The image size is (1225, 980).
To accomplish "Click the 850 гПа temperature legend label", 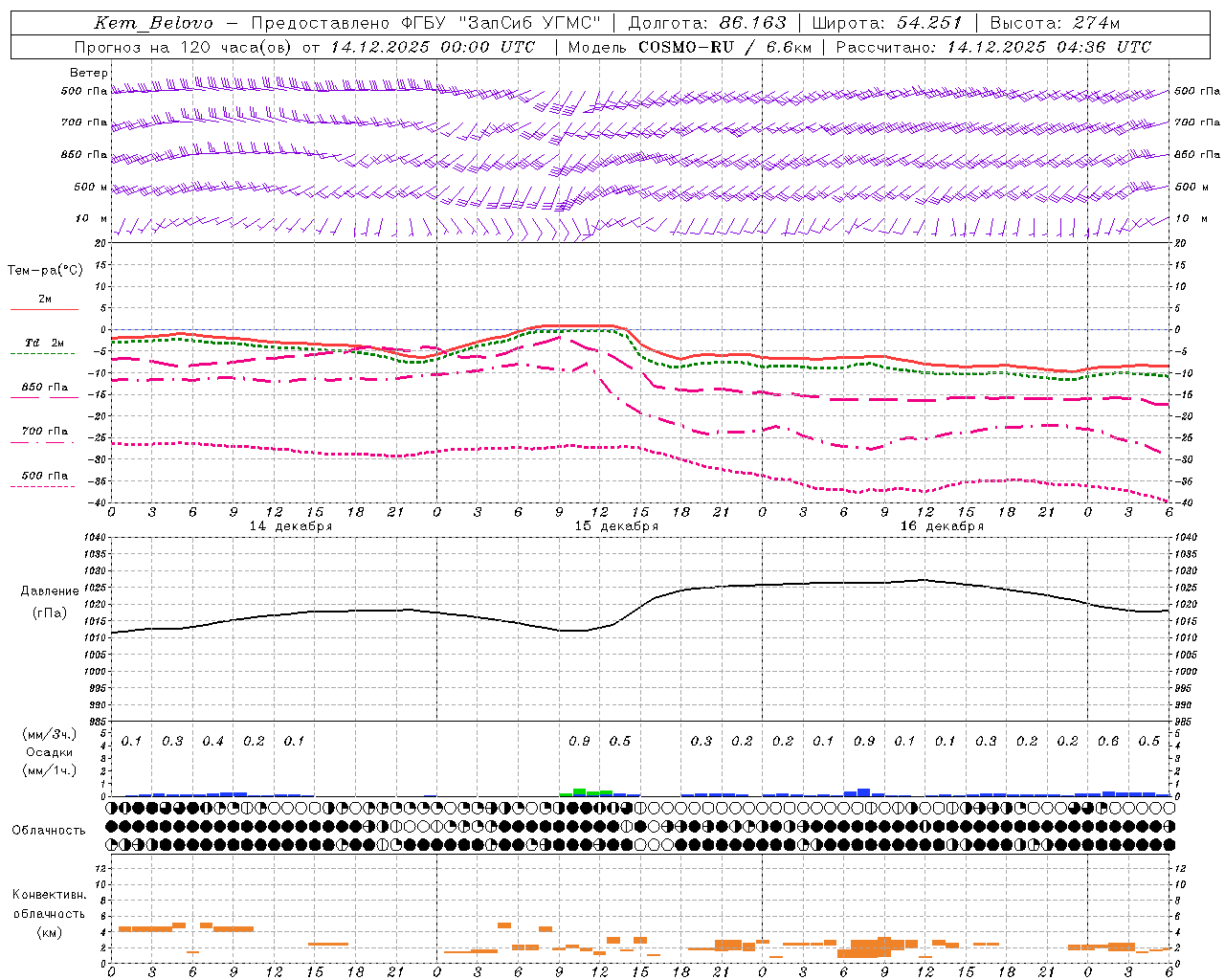I will coord(45,388).
